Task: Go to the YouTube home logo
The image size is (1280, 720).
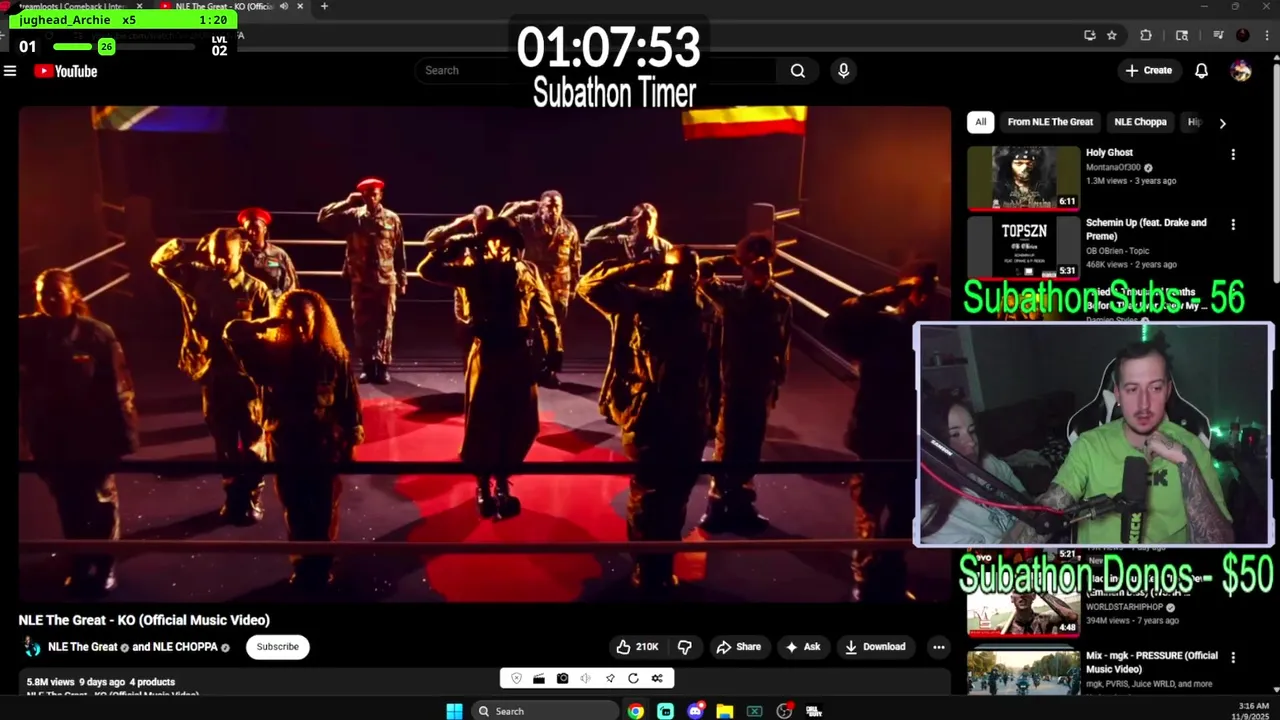Action: pyautogui.click(x=66, y=71)
